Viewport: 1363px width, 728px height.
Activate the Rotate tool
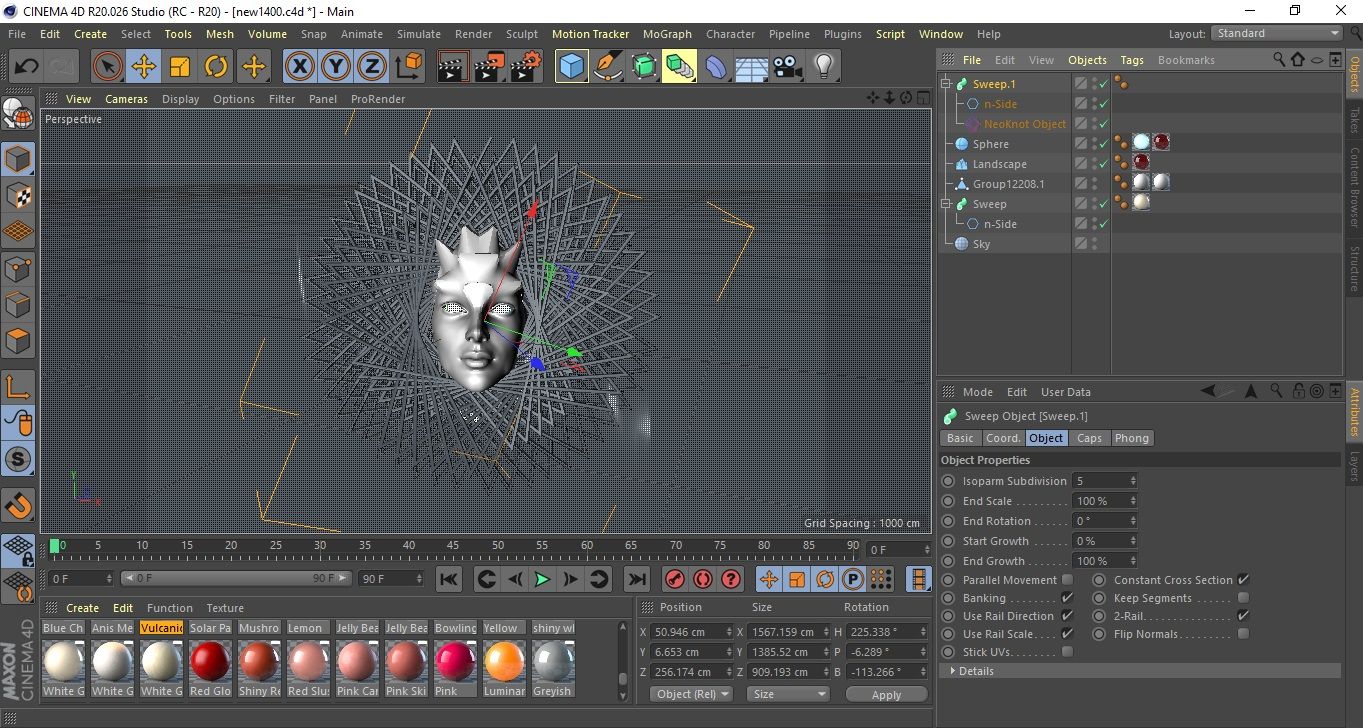click(x=216, y=67)
